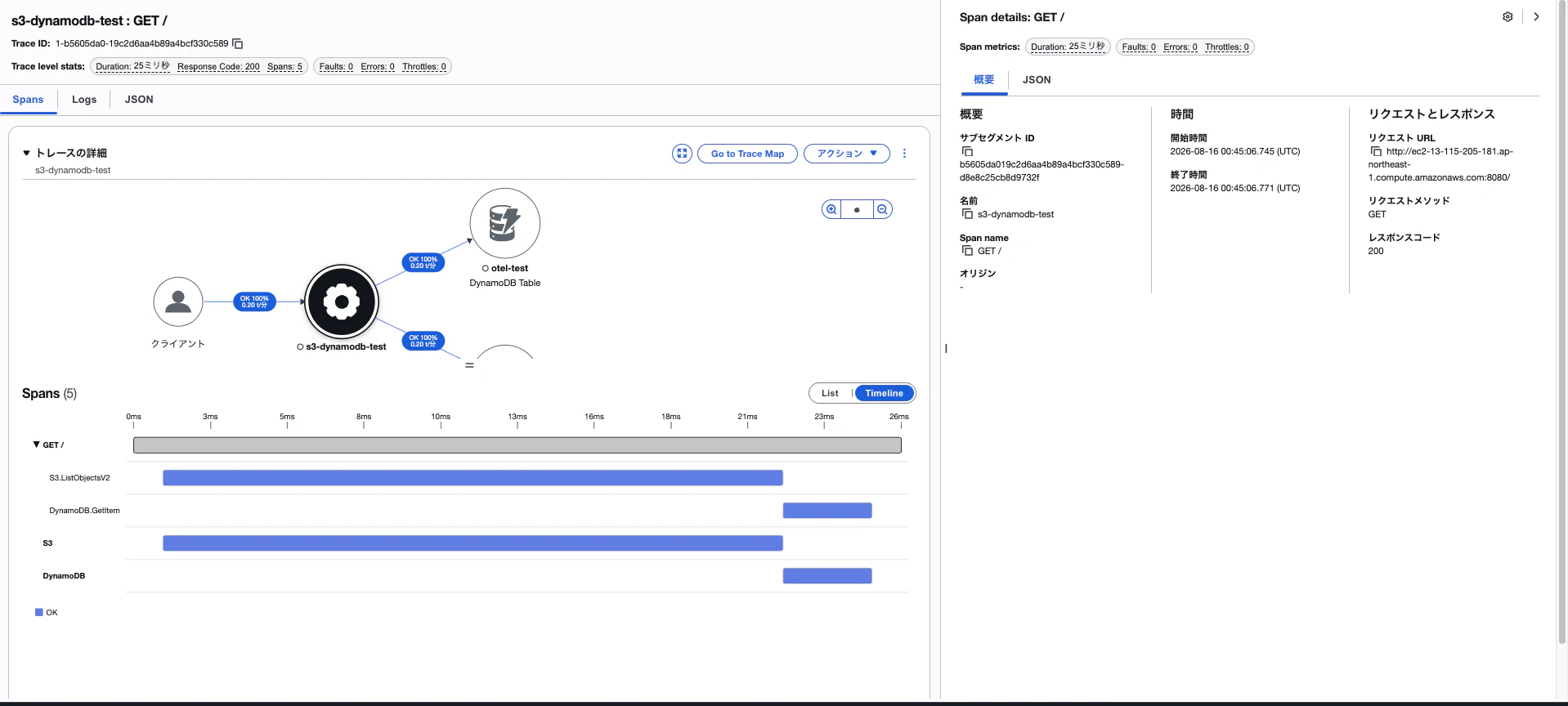This screenshot has width=1568, height=706.
Task: Collapse the span details panel chevron
Action: click(1536, 17)
